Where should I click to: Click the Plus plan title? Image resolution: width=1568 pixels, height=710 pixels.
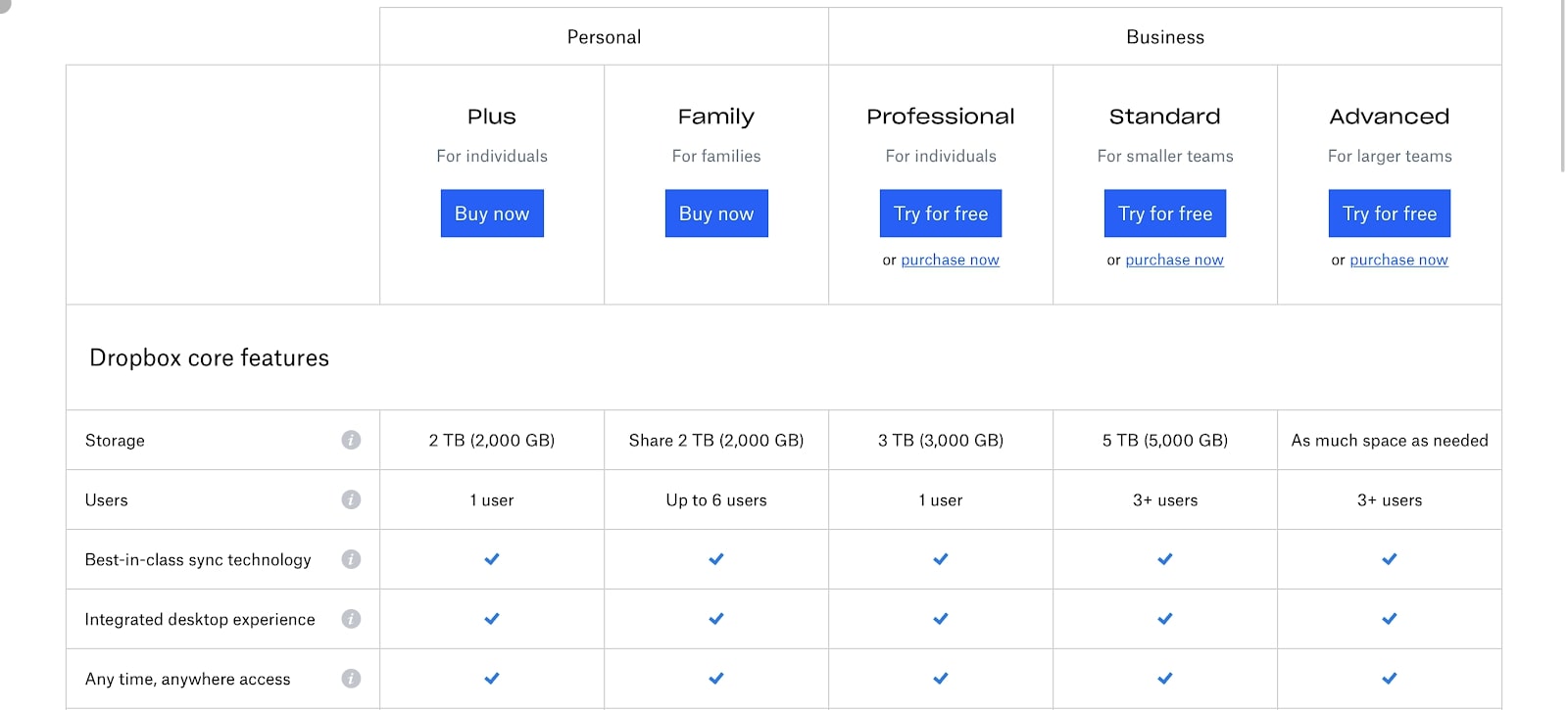[x=492, y=117]
